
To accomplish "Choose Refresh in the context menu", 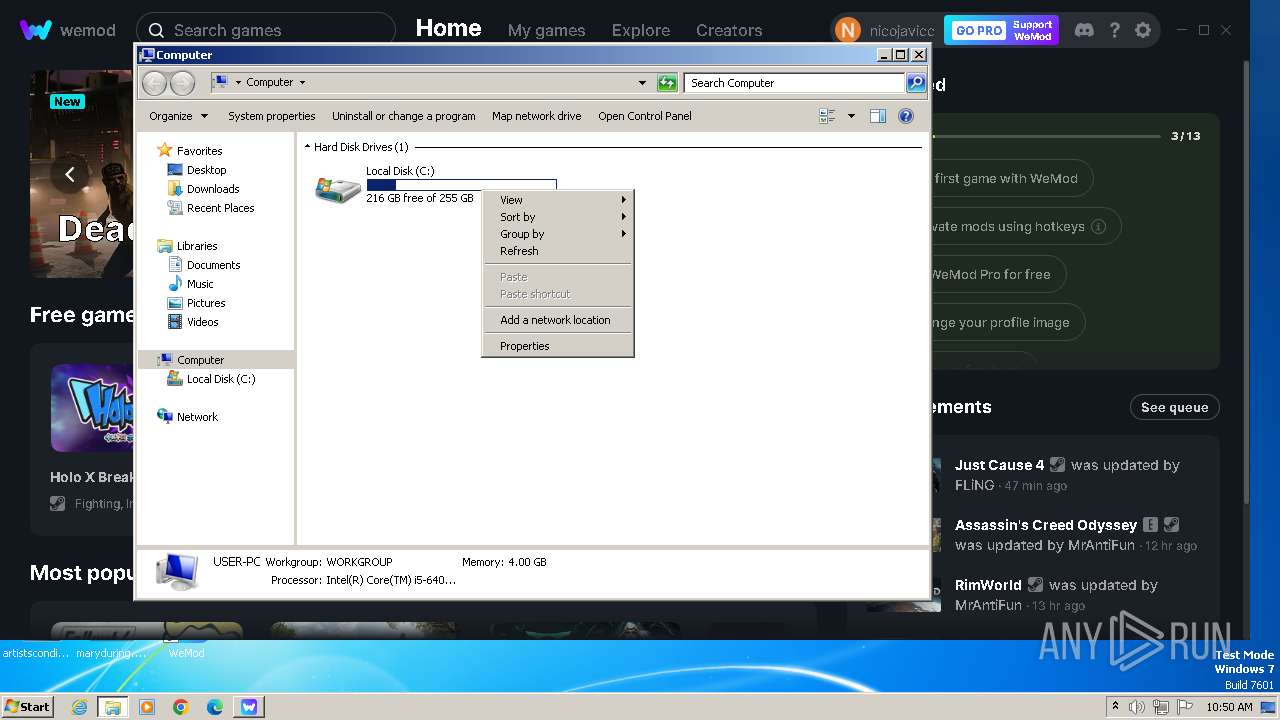I will tap(558, 251).
